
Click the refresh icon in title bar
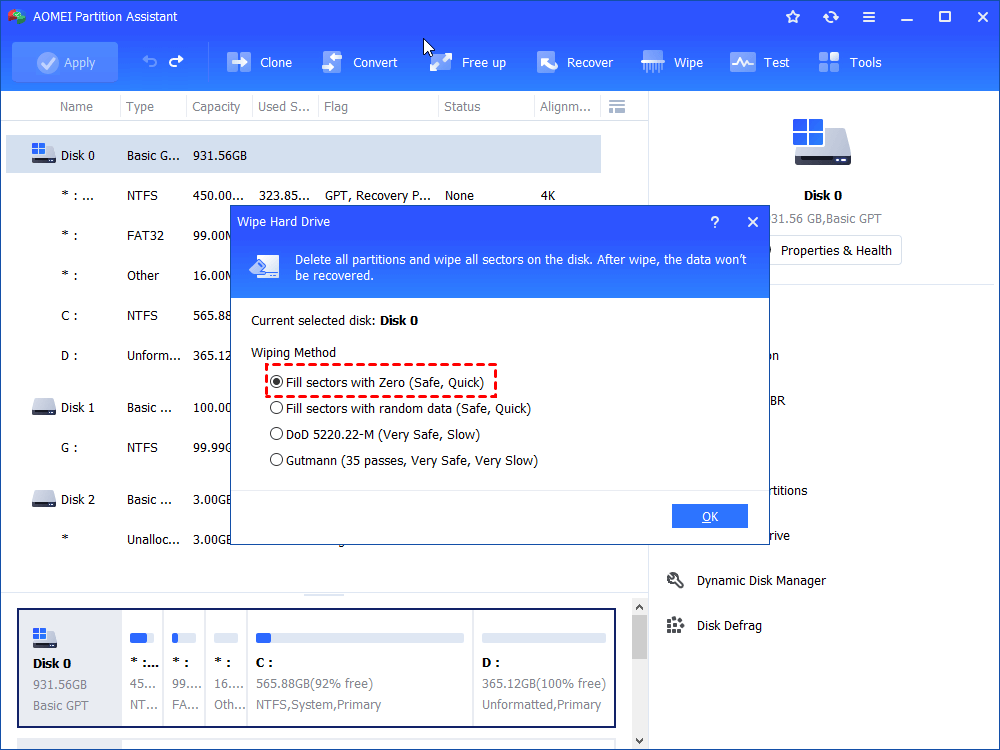(x=830, y=17)
